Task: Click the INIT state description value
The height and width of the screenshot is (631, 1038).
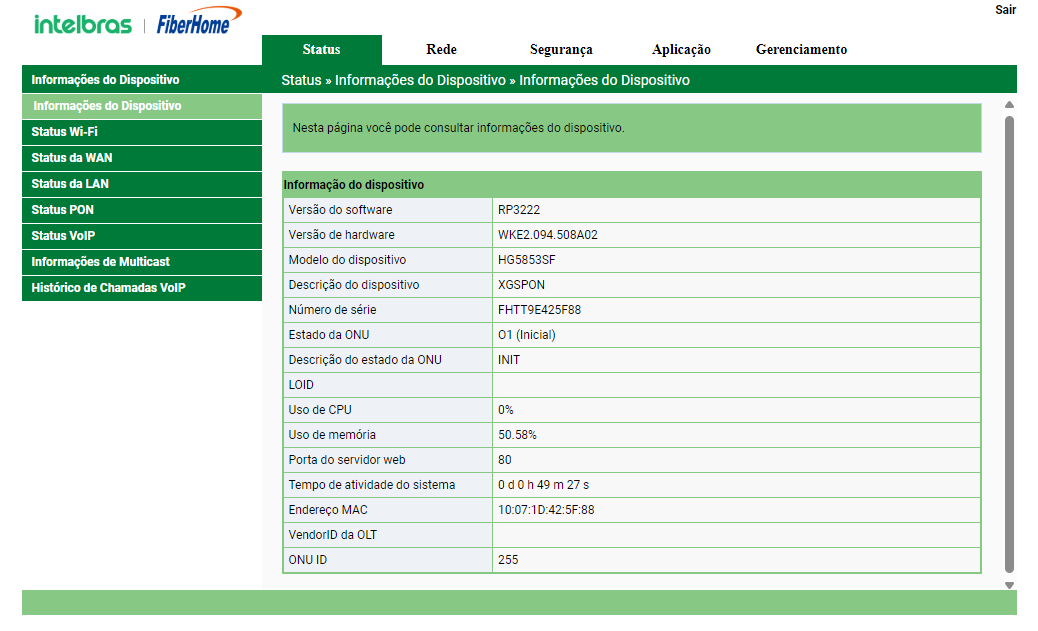Action: (508, 360)
